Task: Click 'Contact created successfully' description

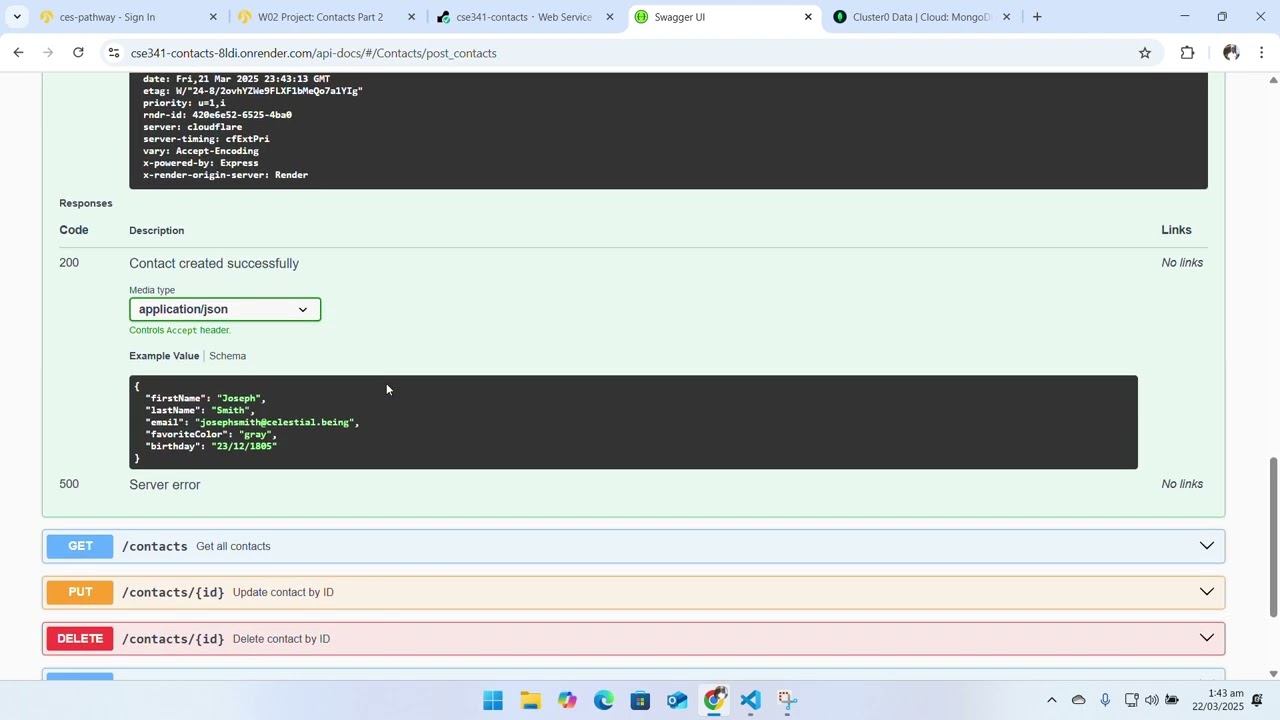Action: pos(214,263)
